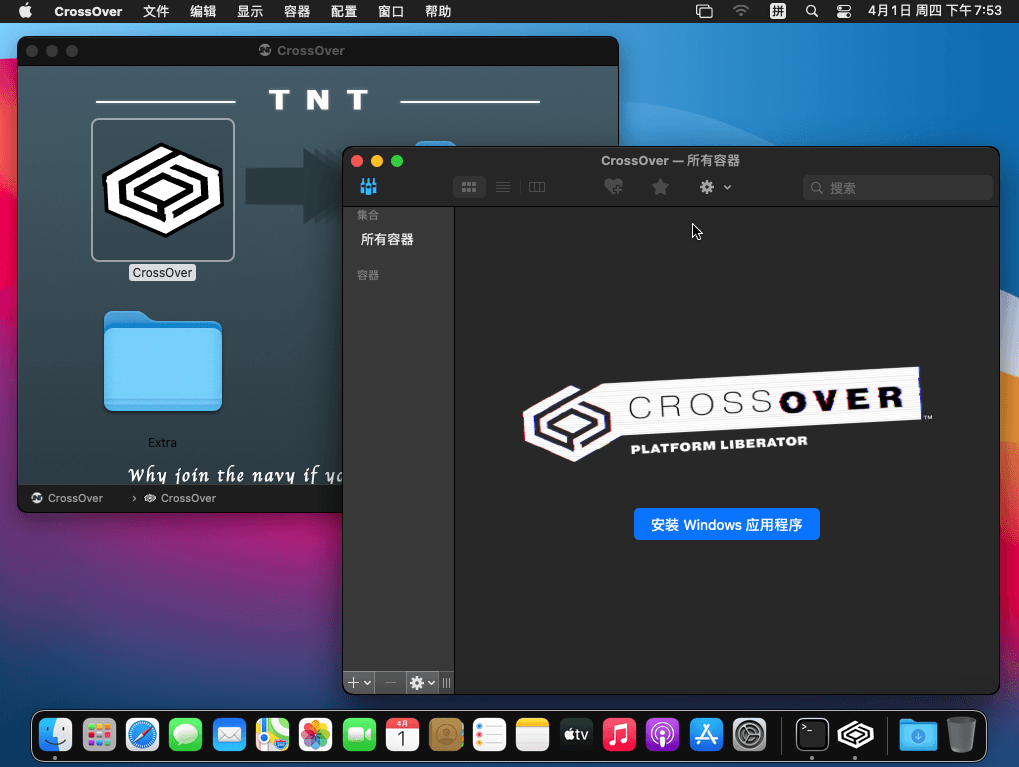Click the date and time in menu bar
1019x767 pixels.
935,11
